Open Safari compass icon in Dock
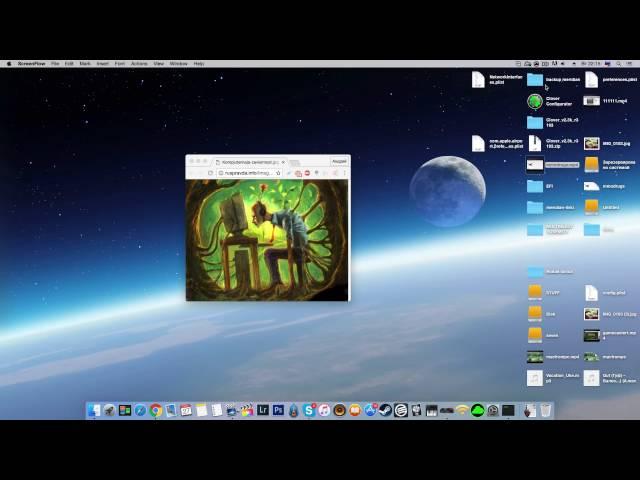 pos(140,410)
